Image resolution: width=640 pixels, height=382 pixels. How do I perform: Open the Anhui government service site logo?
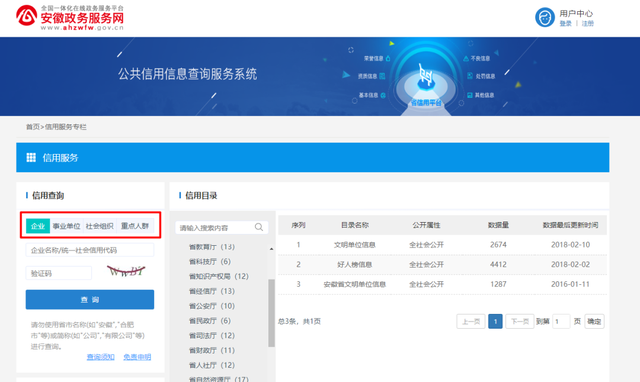pyautogui.click(x=70, y=18)
